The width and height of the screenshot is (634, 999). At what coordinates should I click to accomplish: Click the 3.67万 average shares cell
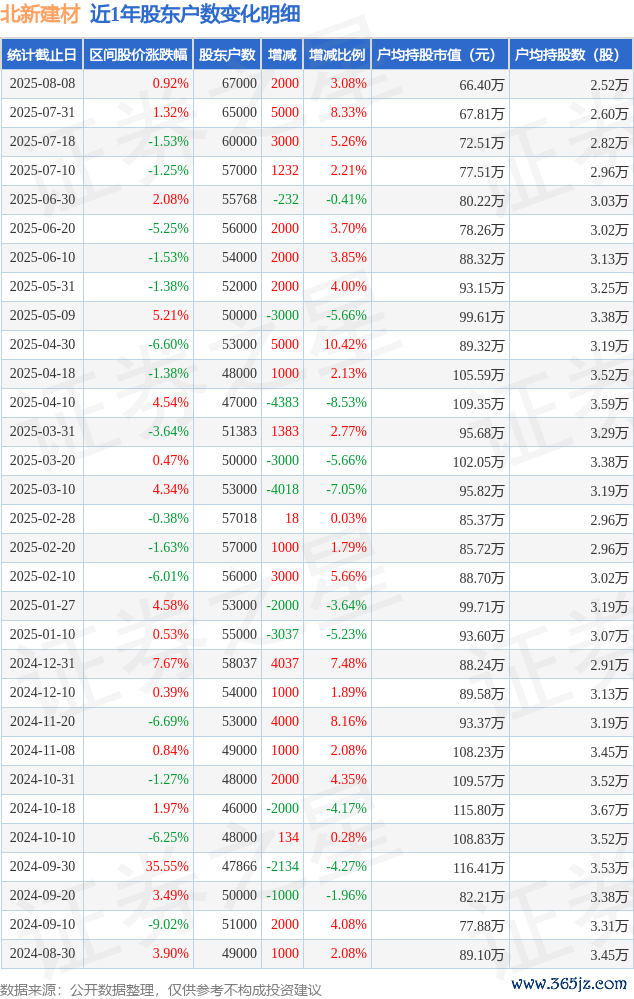(609, 810)
